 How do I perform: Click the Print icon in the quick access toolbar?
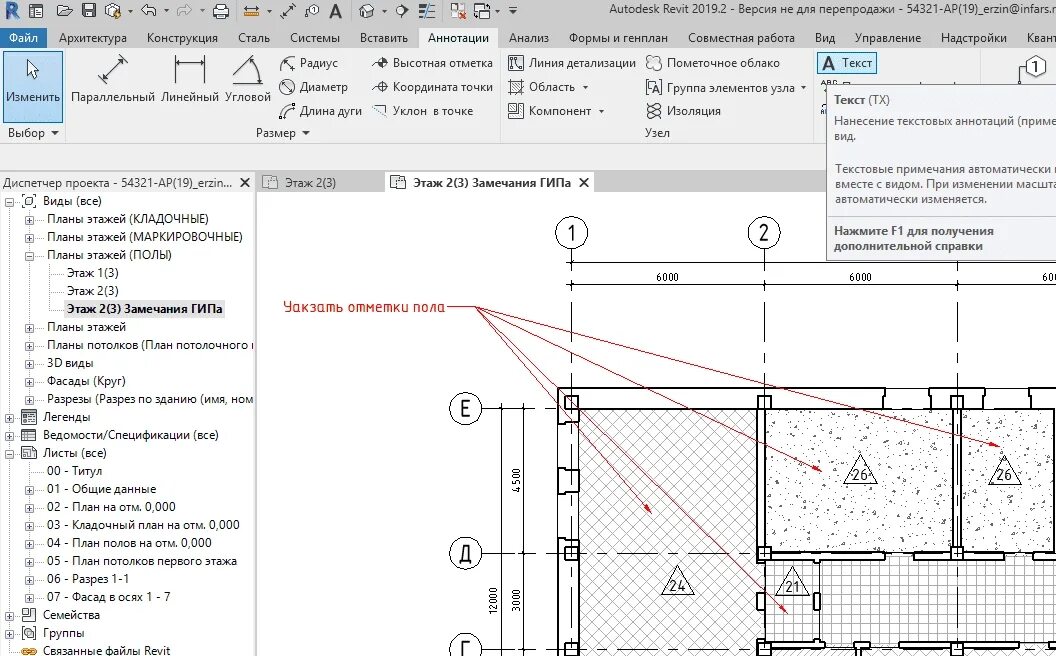tap(220, 11)
